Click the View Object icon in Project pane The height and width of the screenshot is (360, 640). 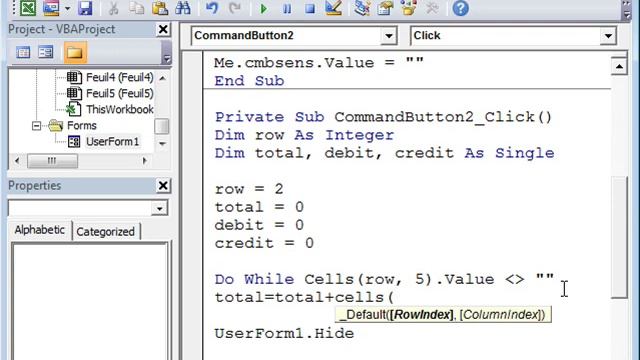pos(46,52)
